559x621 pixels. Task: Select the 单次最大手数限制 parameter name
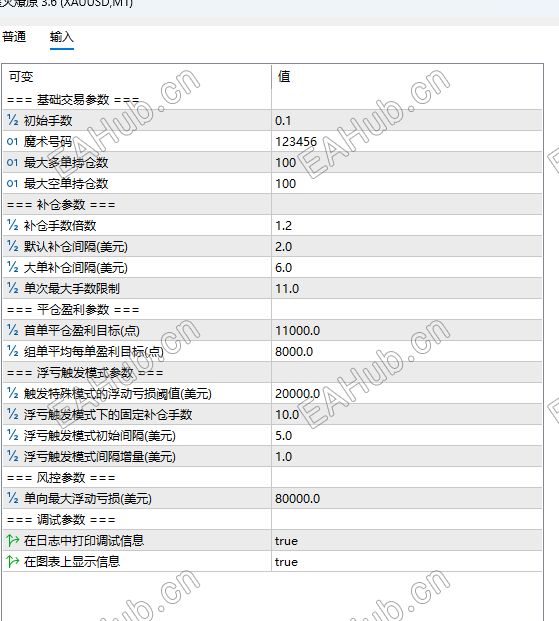72,288
